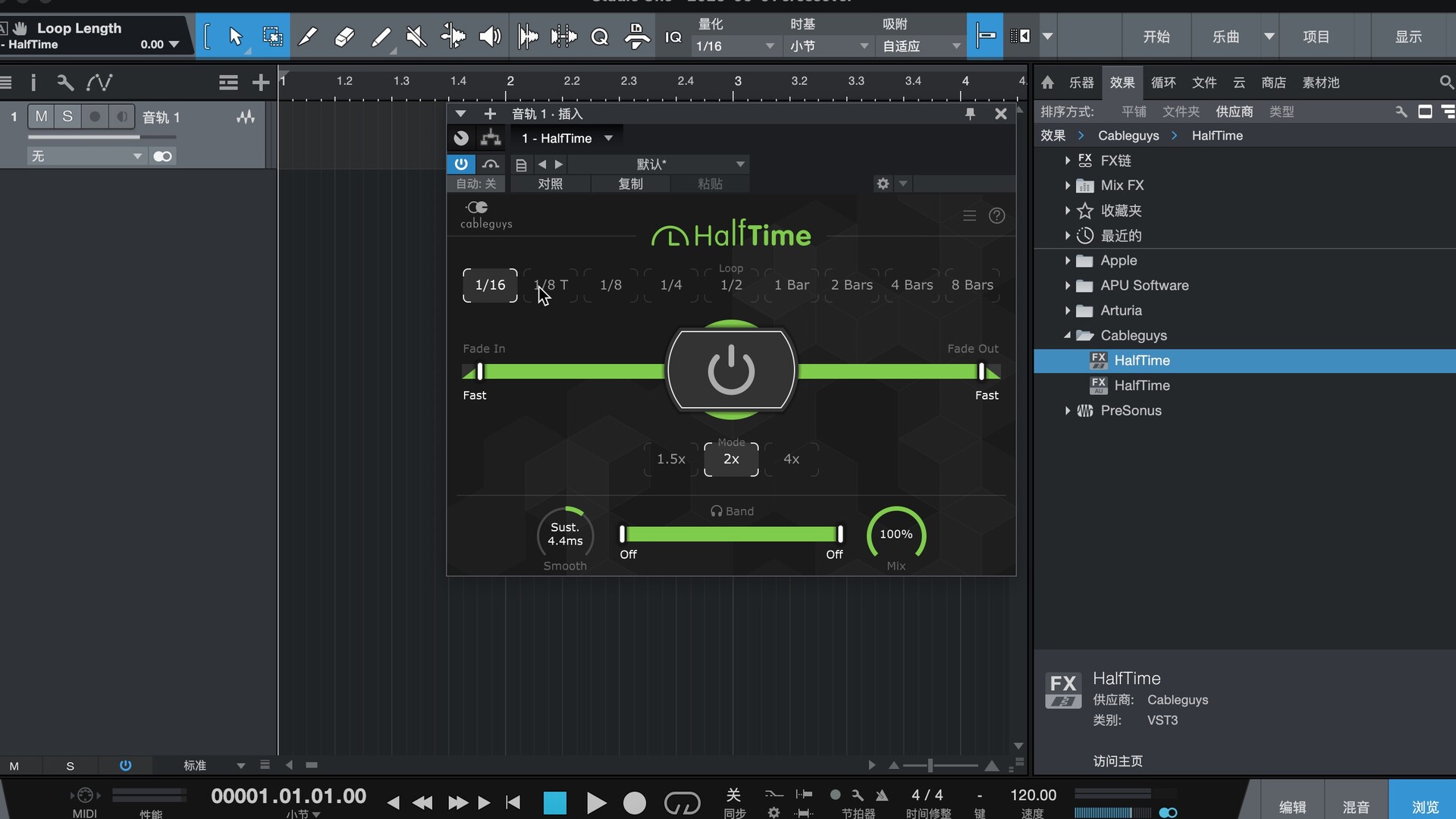Collapse the Cableguys folder
Screen dimensions: 1456x819
click(x=1067, y=335)
